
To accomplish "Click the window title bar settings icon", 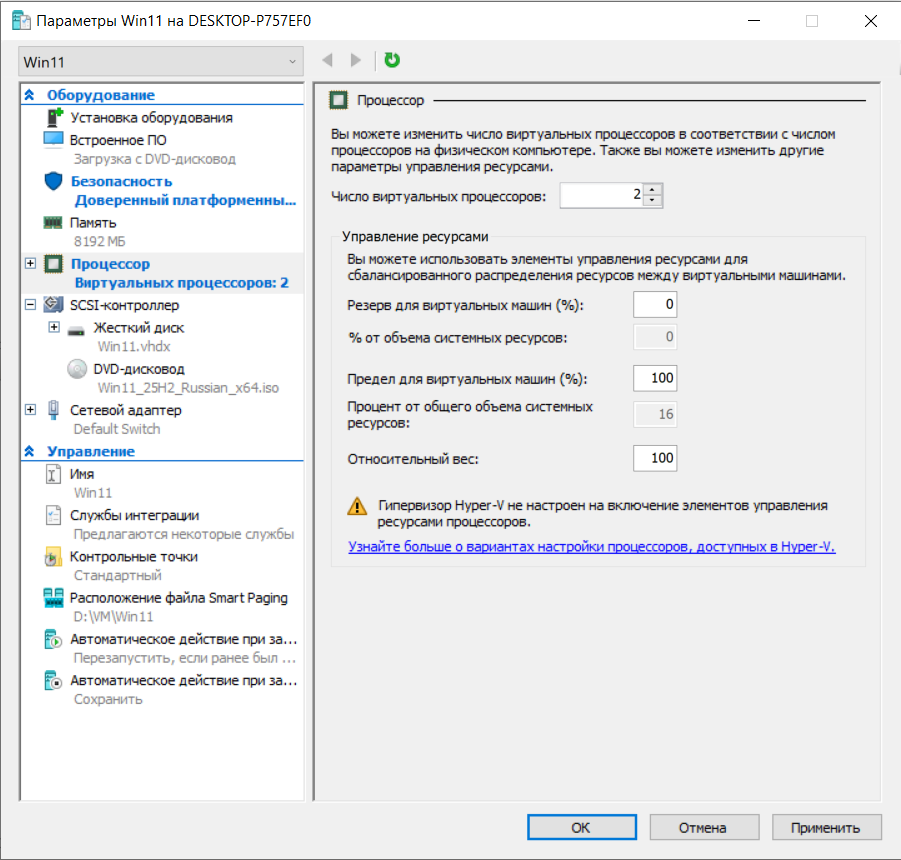I will (21, 21).
